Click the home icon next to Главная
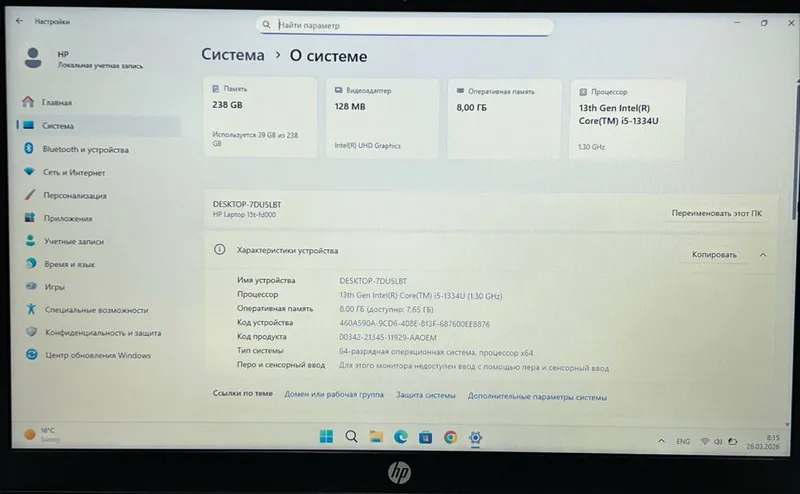800x494 pixels. tap(29, 102)
